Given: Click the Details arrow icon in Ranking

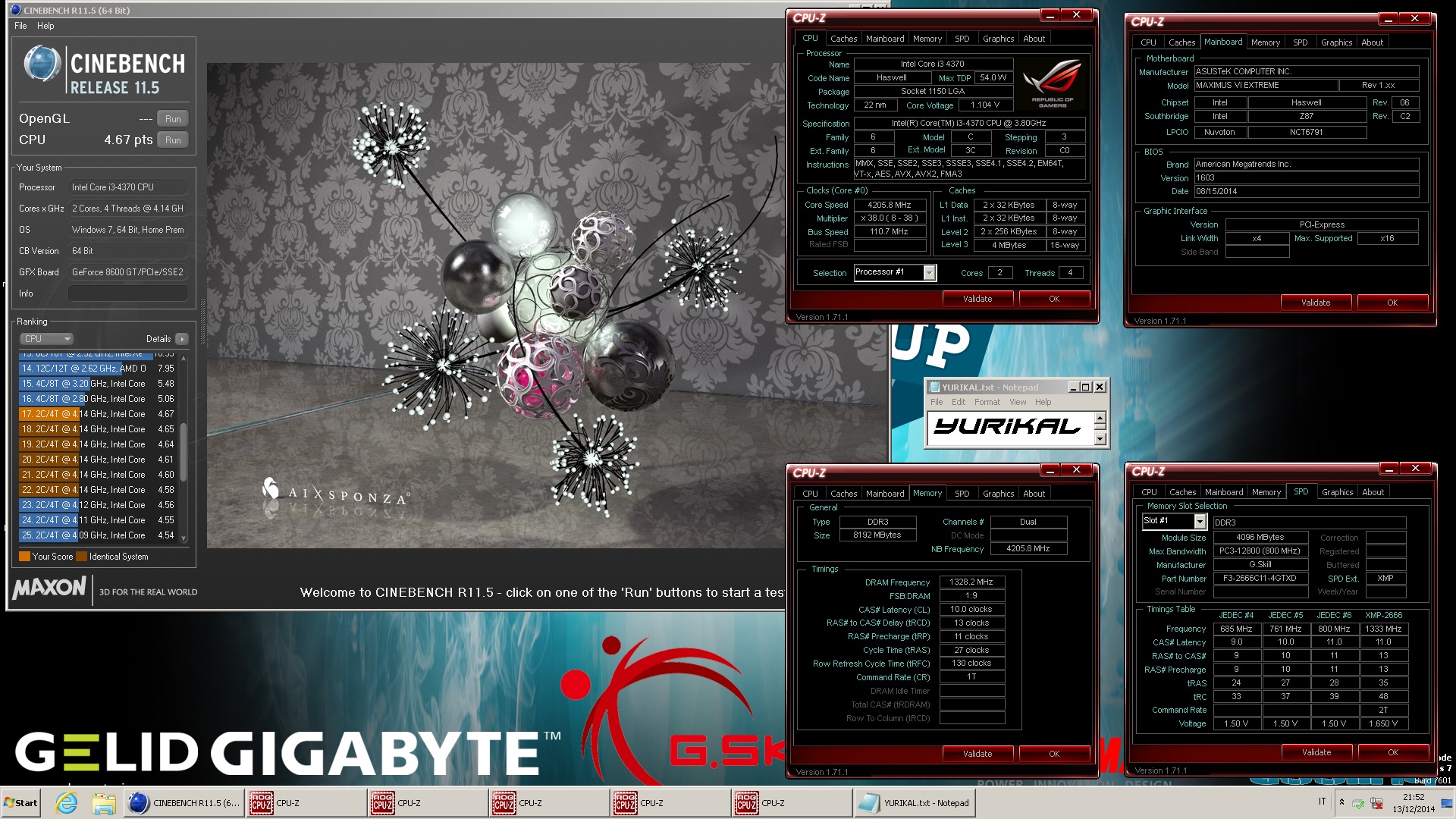Looking at the screenshot, I should point(182,339).
